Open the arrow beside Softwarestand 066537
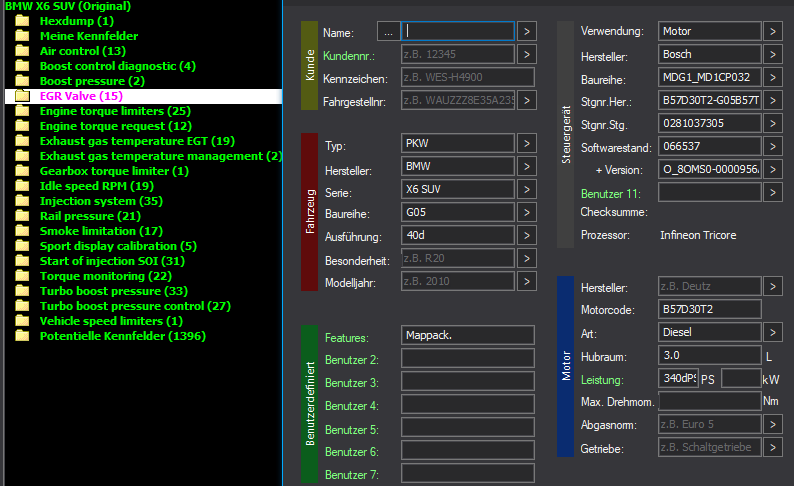 pos(773,146)
